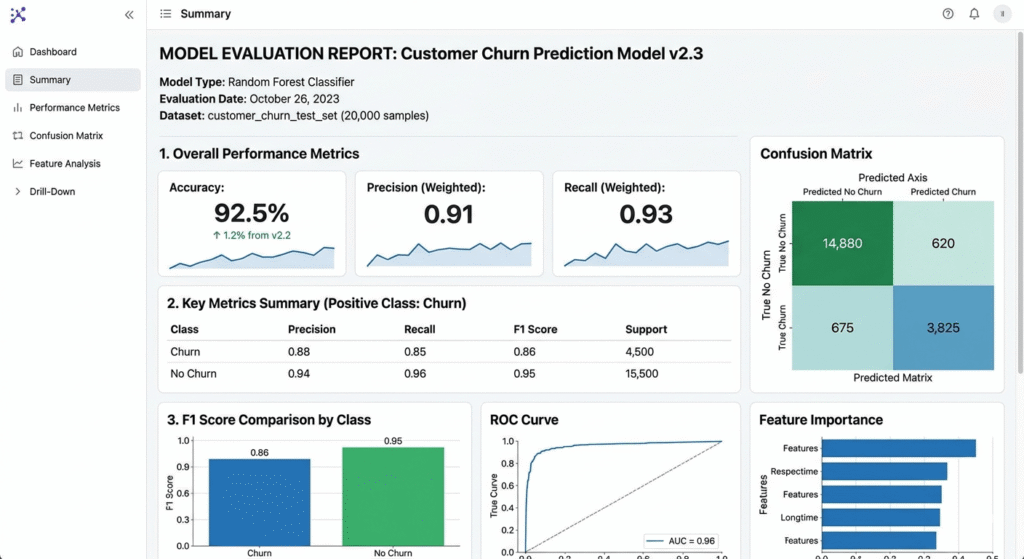Collapse the sidebar with double-chevron icon
The image size is (1024, 559).
(x=129, y=14)
